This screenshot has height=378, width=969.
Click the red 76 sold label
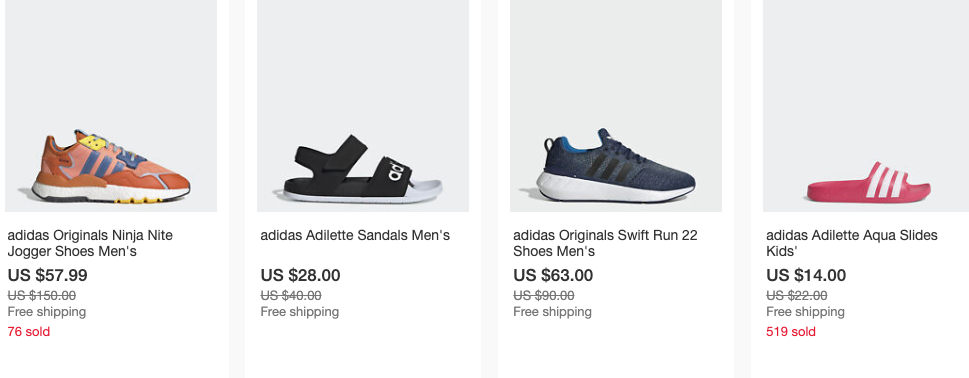[x=28, y=332]
